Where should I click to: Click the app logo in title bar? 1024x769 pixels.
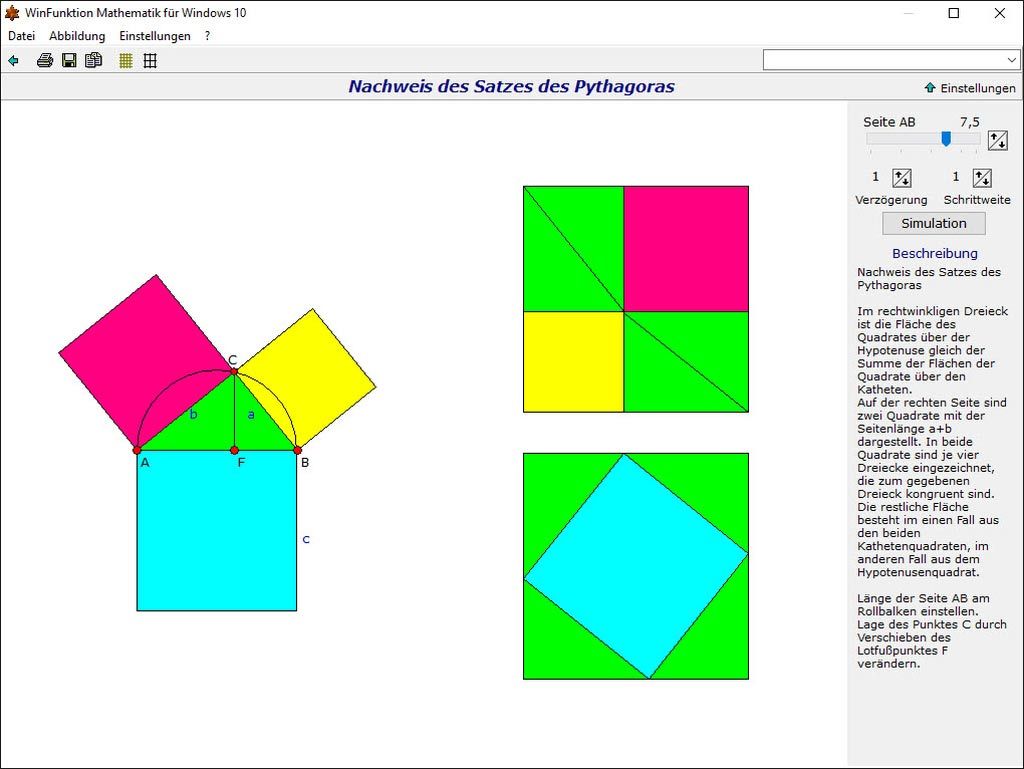12,13
